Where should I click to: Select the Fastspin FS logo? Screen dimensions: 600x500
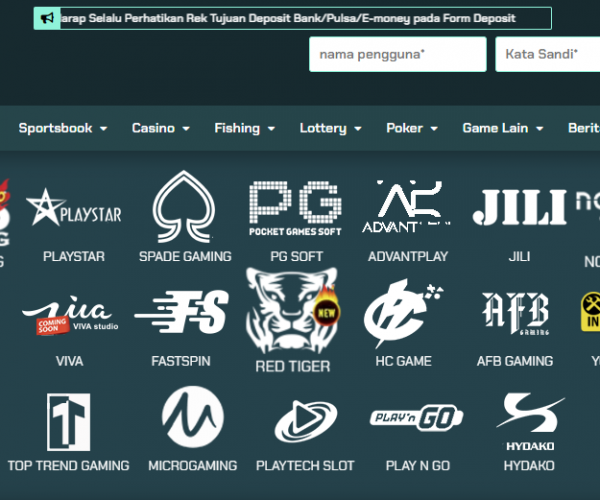pos(181,314)
